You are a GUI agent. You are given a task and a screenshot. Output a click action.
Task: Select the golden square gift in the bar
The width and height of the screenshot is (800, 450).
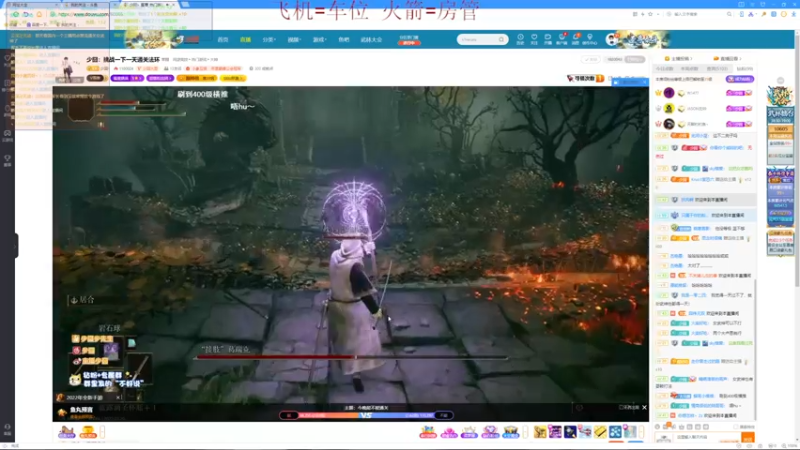(x=540, y=432)
